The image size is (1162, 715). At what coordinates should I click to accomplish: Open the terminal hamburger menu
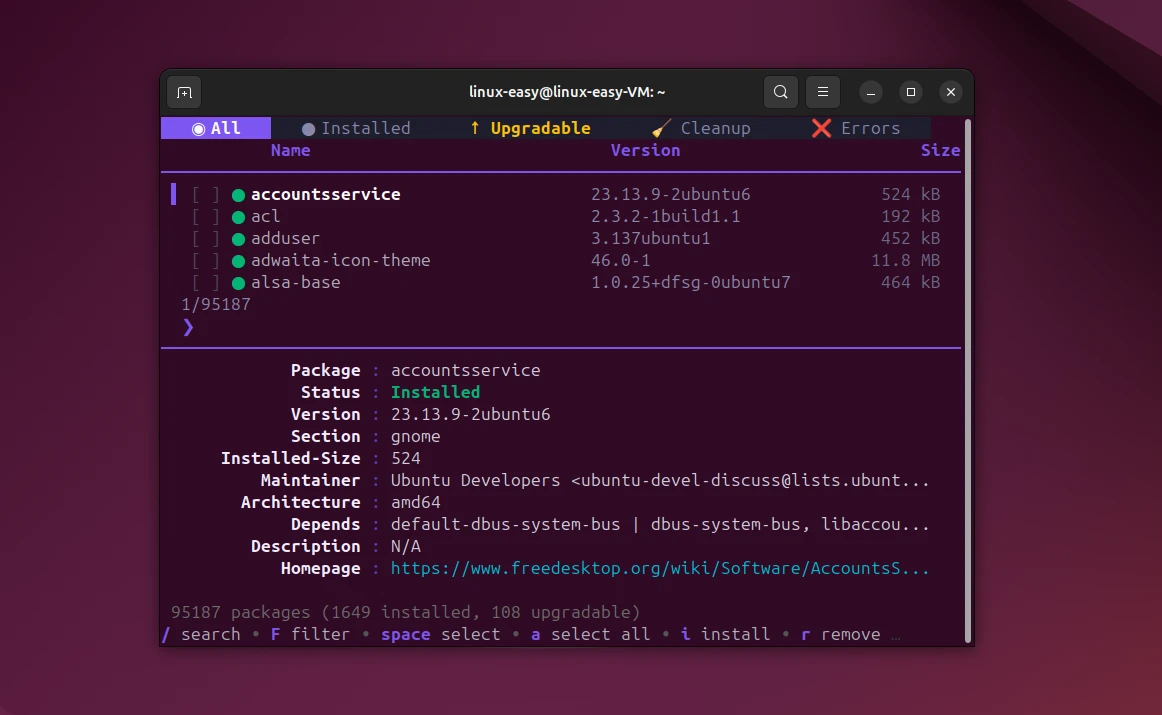tap(822, 92)
